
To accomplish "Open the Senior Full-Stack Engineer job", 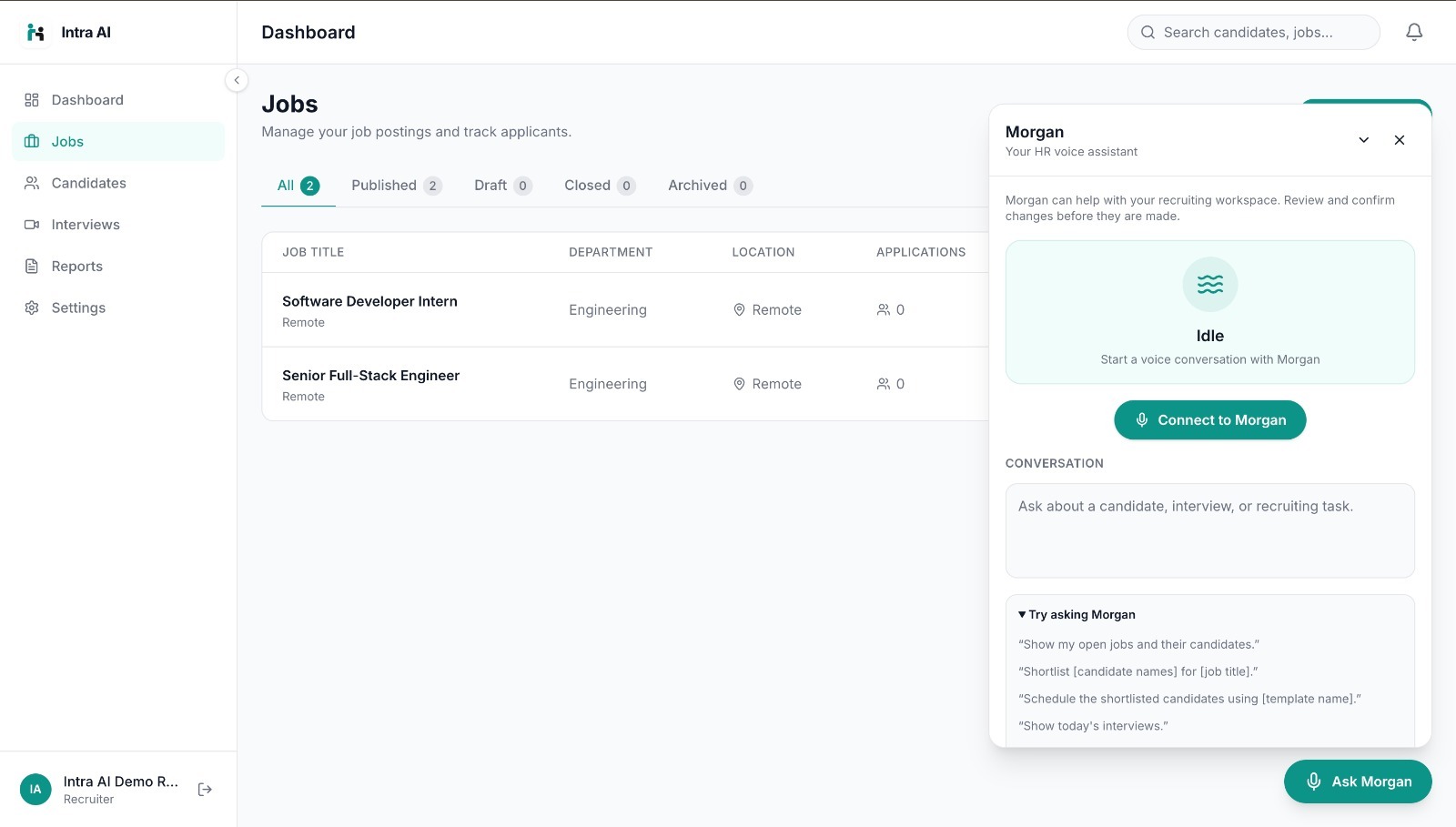I will [370, 376].
